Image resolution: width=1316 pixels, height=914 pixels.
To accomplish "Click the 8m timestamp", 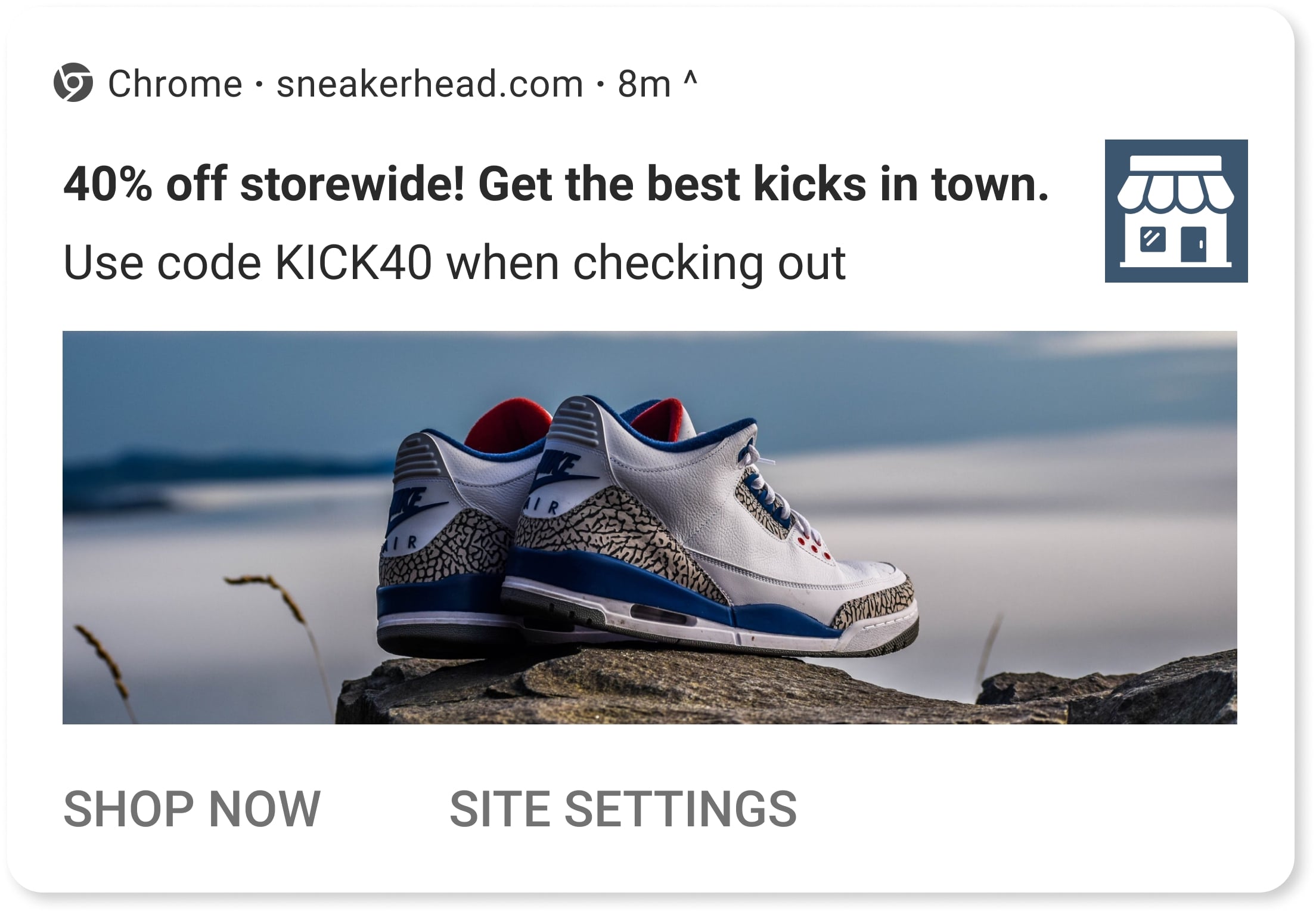I will pyautogui.click(x=644, y=84).
